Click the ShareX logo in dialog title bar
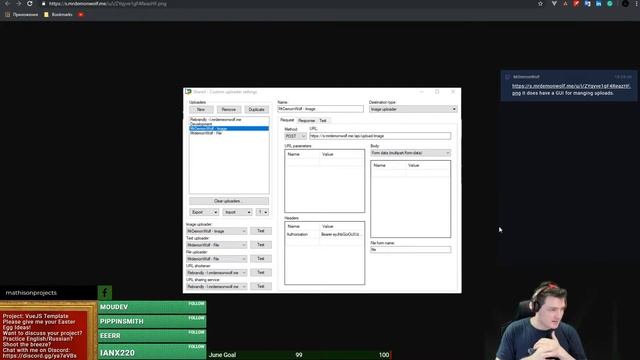The image size is (640, 360). [x=188, y=92]
